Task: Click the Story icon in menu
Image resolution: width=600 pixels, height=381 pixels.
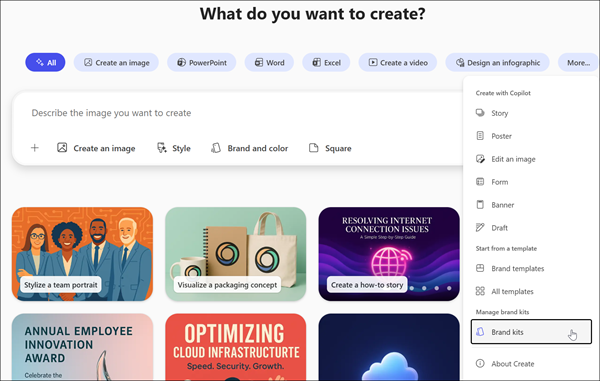Action: click(x=480, y=112)
